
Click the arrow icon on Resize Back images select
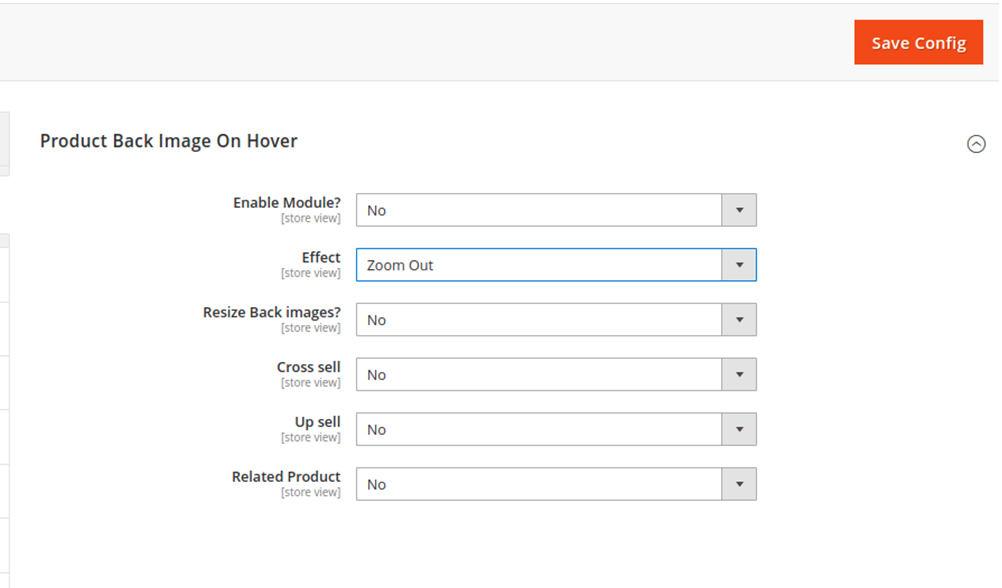tap(739, 320)
